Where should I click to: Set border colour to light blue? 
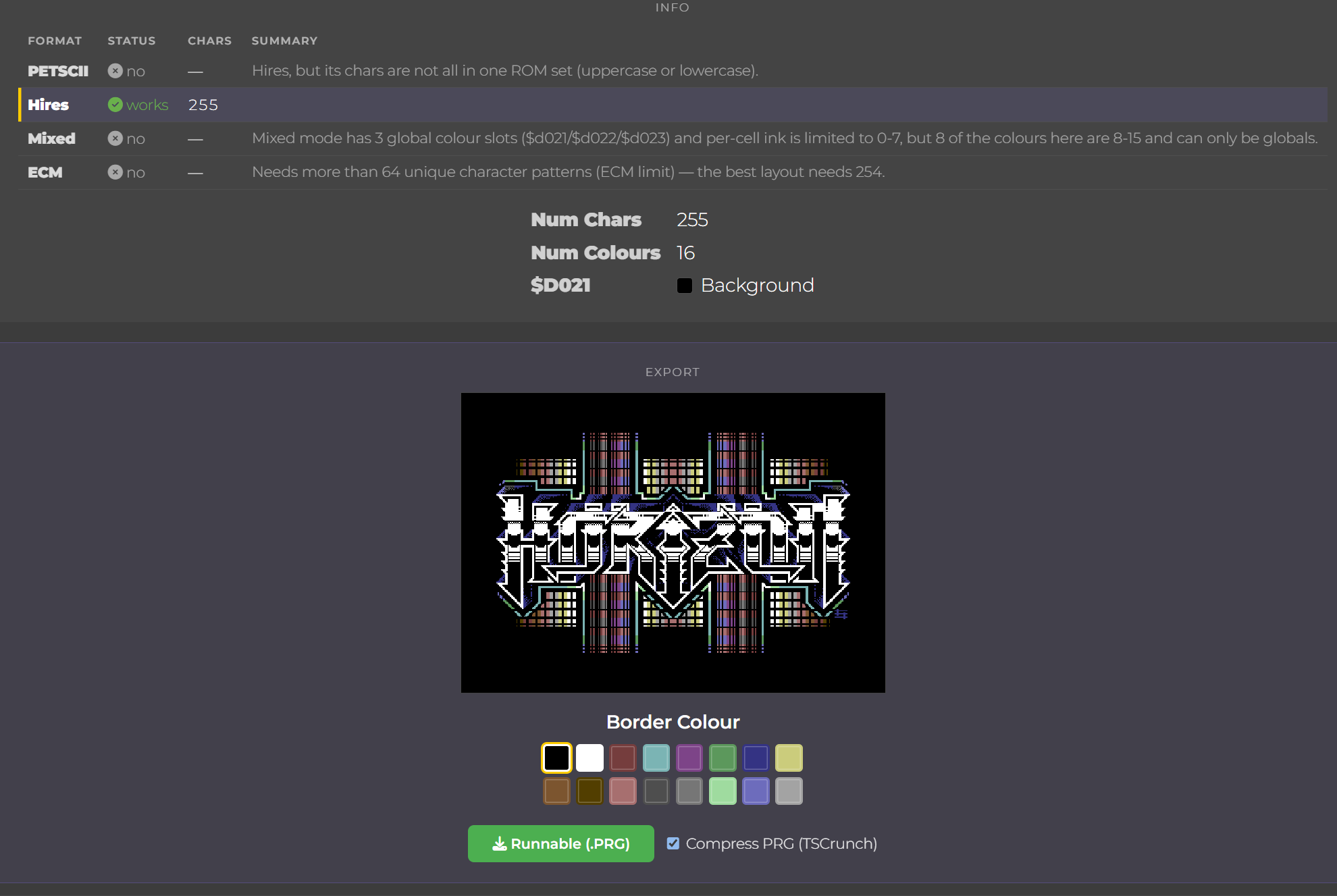pos(756,791)
